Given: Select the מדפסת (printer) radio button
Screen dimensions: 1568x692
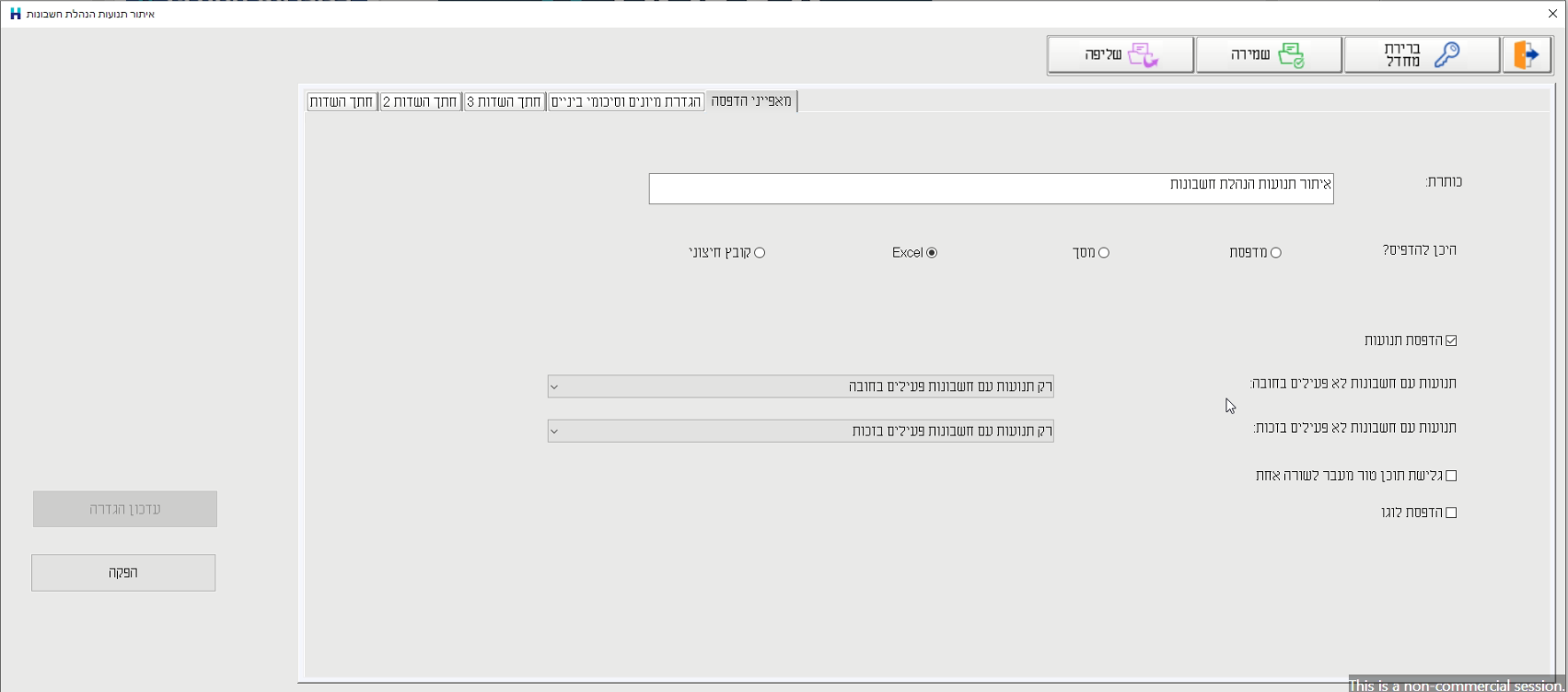Looking at the screenshot, I should coord(1275,253).
